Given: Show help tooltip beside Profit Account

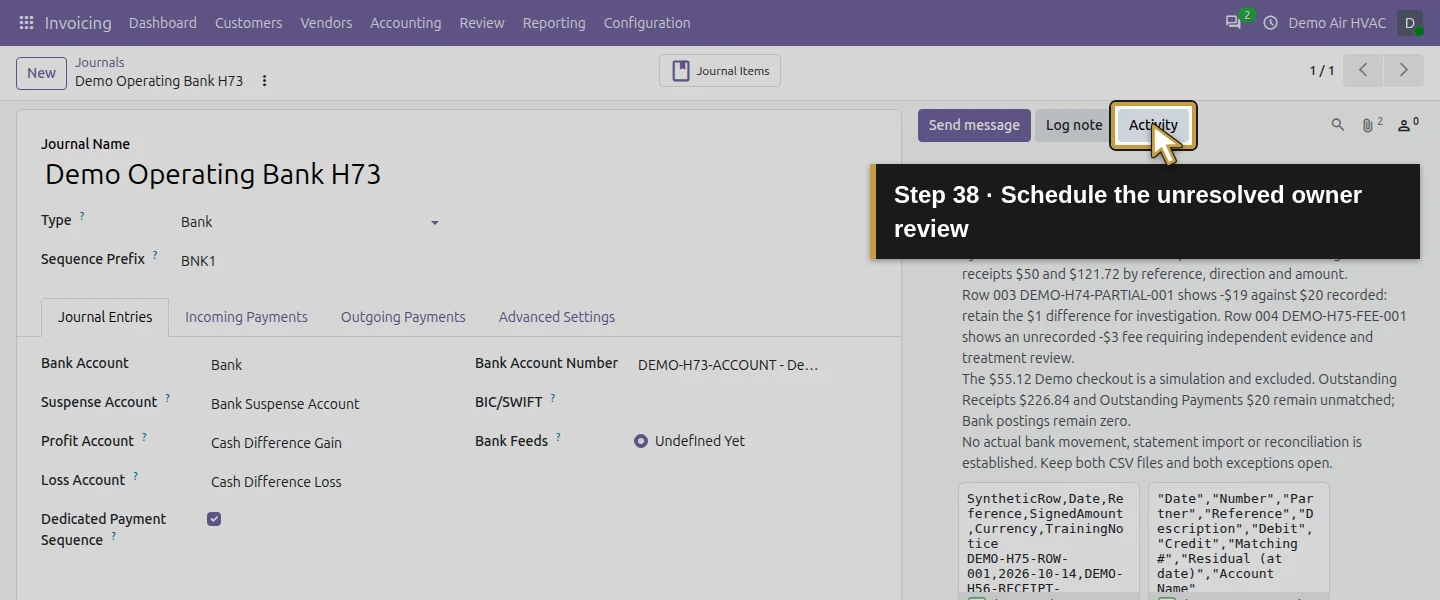Looking at the screenshot, I should 144,437.
